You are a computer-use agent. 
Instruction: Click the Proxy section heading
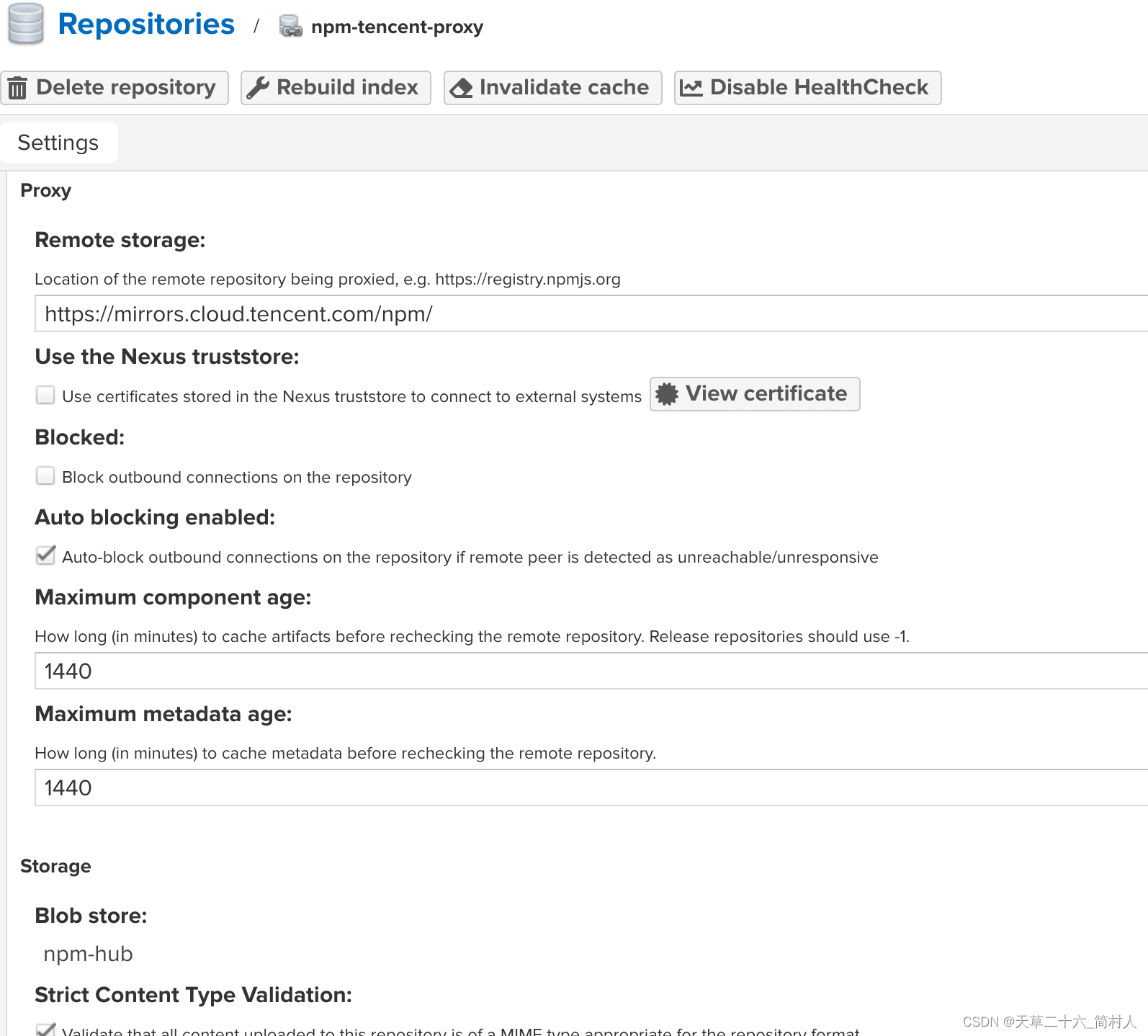[x=46, y=191]
